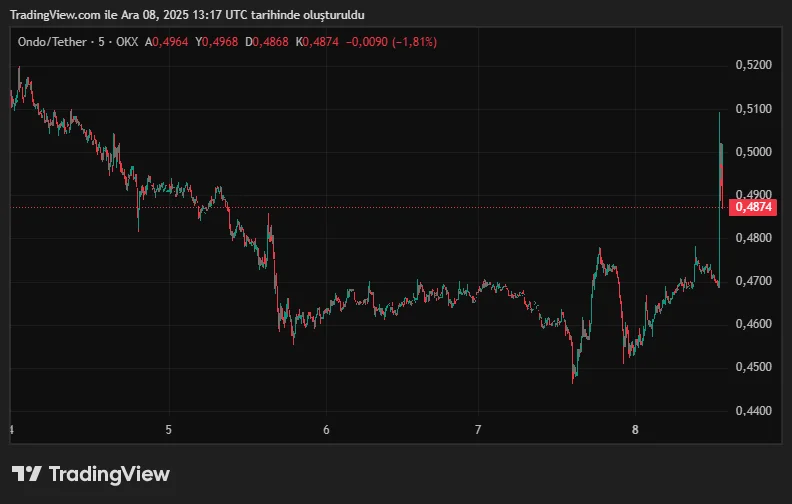Select the open value A0,4964

point(168,42)
